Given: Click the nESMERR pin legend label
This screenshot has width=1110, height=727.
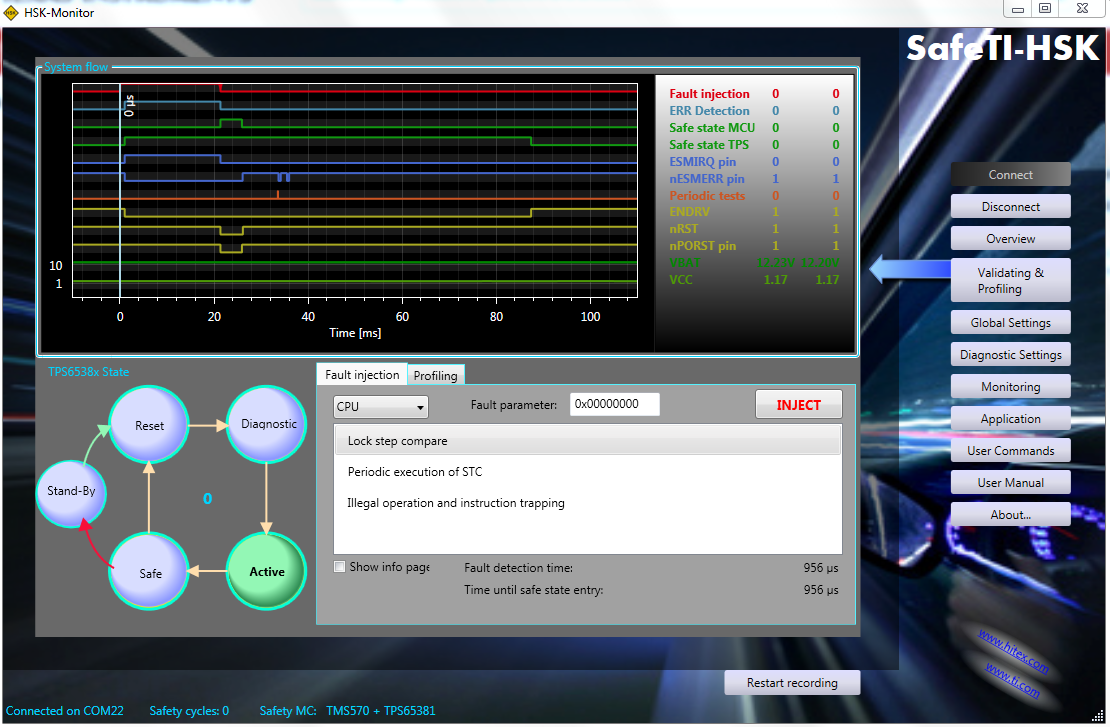Looking at the screenshot, I should pos(706,178).
